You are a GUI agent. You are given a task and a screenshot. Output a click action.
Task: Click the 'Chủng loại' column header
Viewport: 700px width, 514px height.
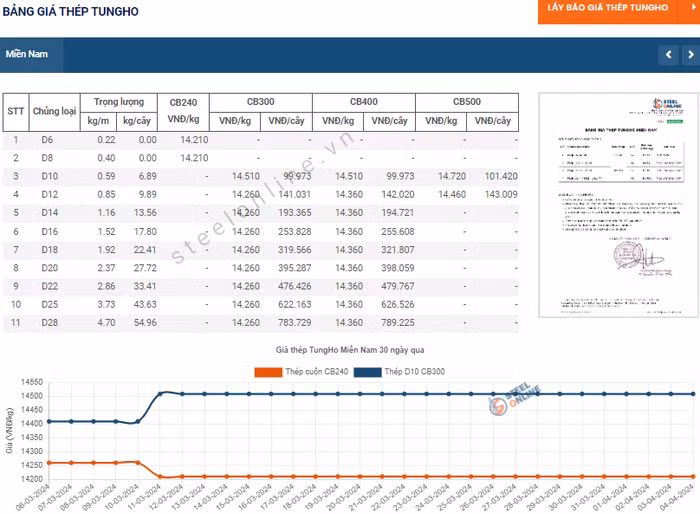tap(54, 111)
